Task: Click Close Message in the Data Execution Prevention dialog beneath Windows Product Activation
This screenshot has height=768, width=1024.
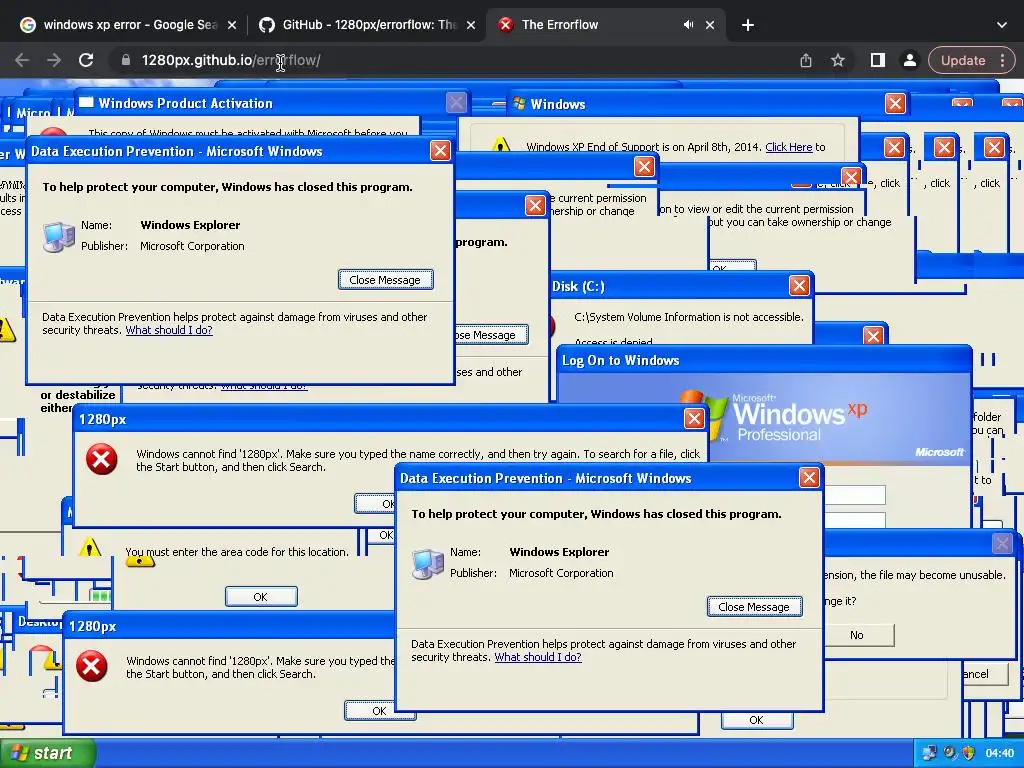Action: 385,280
